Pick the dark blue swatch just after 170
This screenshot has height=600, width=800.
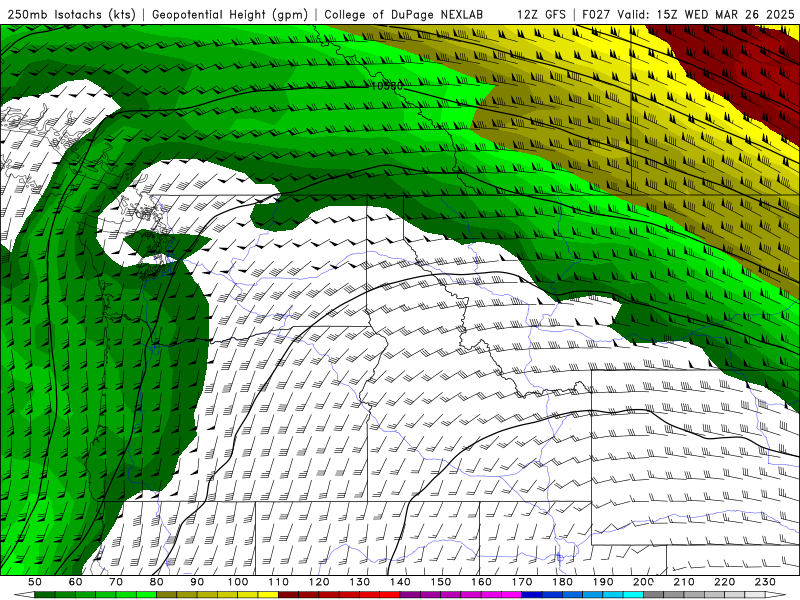tap(532, 594)
